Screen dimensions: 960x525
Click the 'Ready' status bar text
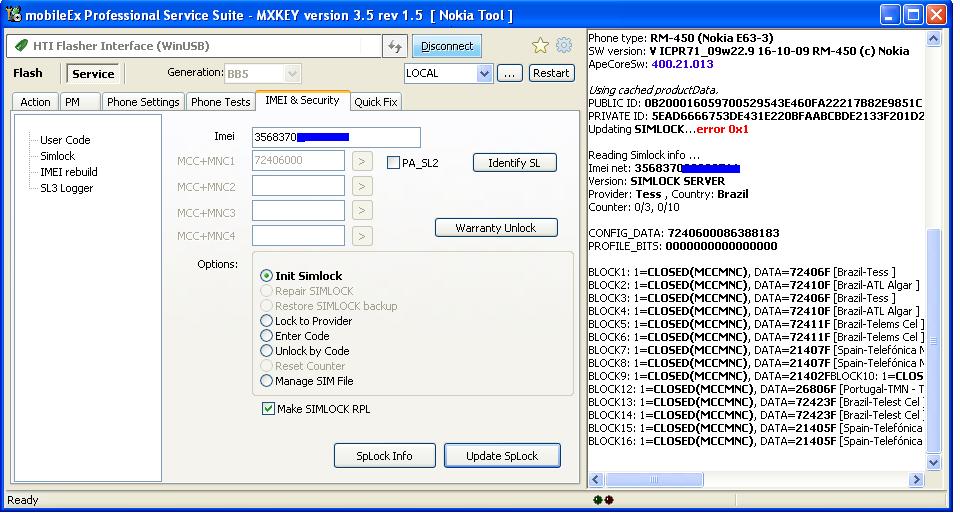click(x=23, y=500)
